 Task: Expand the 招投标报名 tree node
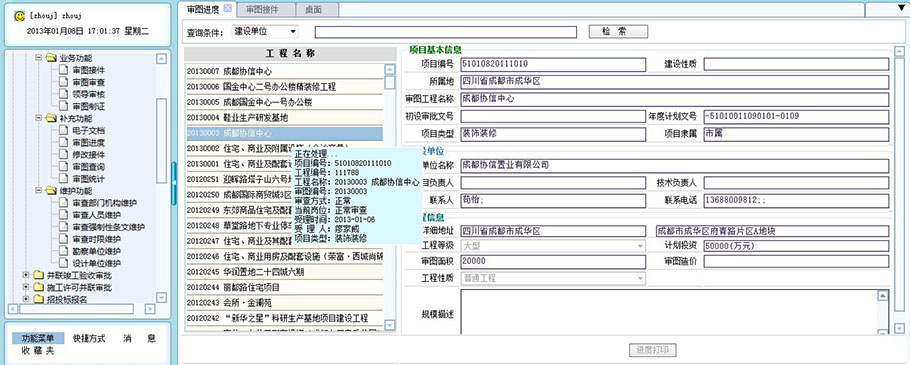26,299
